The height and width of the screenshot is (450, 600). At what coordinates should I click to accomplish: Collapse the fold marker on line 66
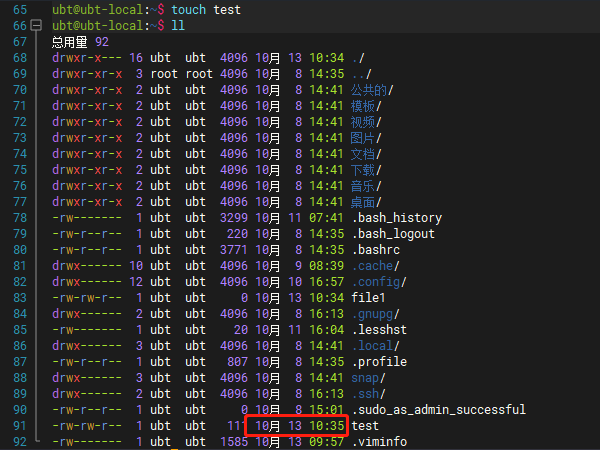click(x=36, y=25)
